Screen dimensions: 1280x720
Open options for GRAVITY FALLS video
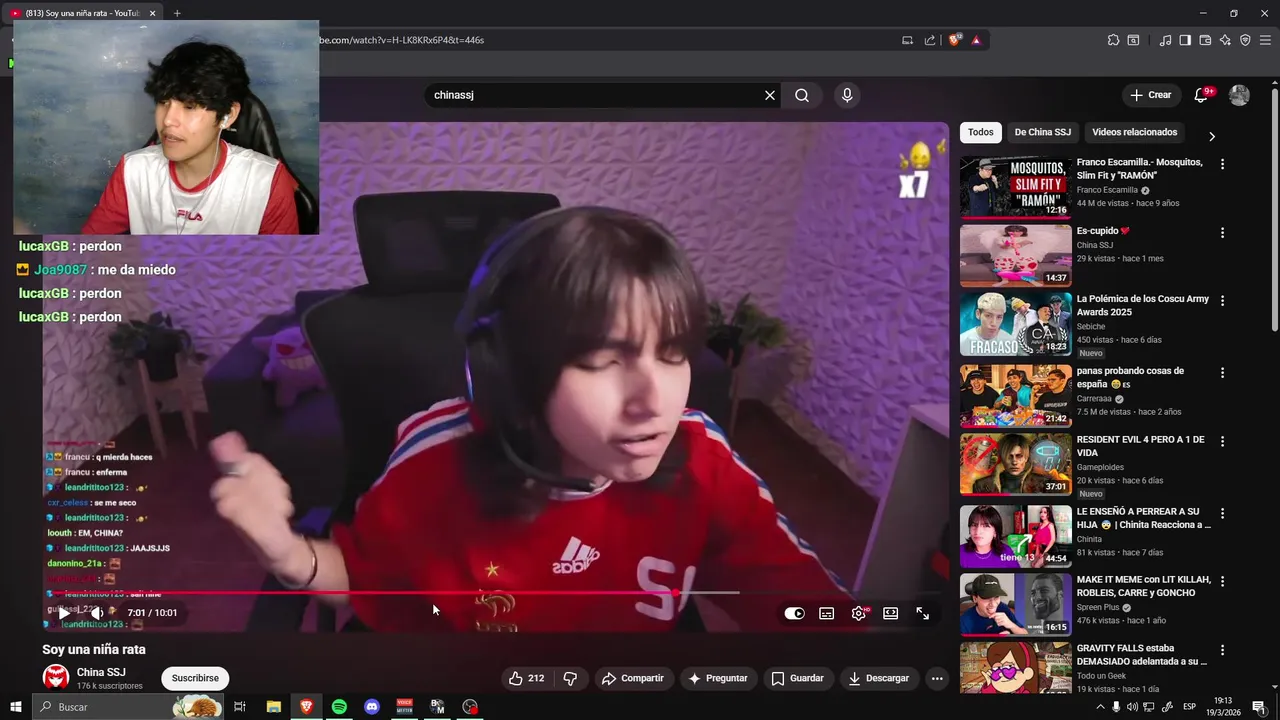coord(1222,650)
